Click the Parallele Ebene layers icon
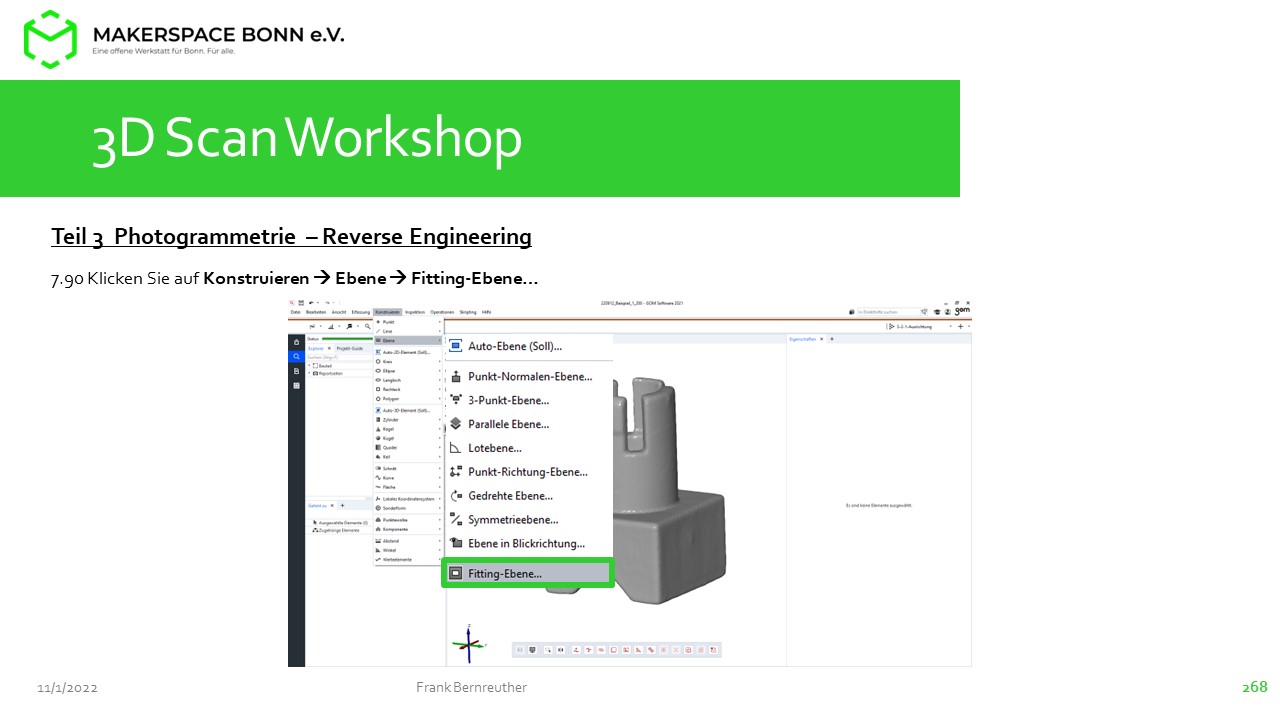 point(456,424)
